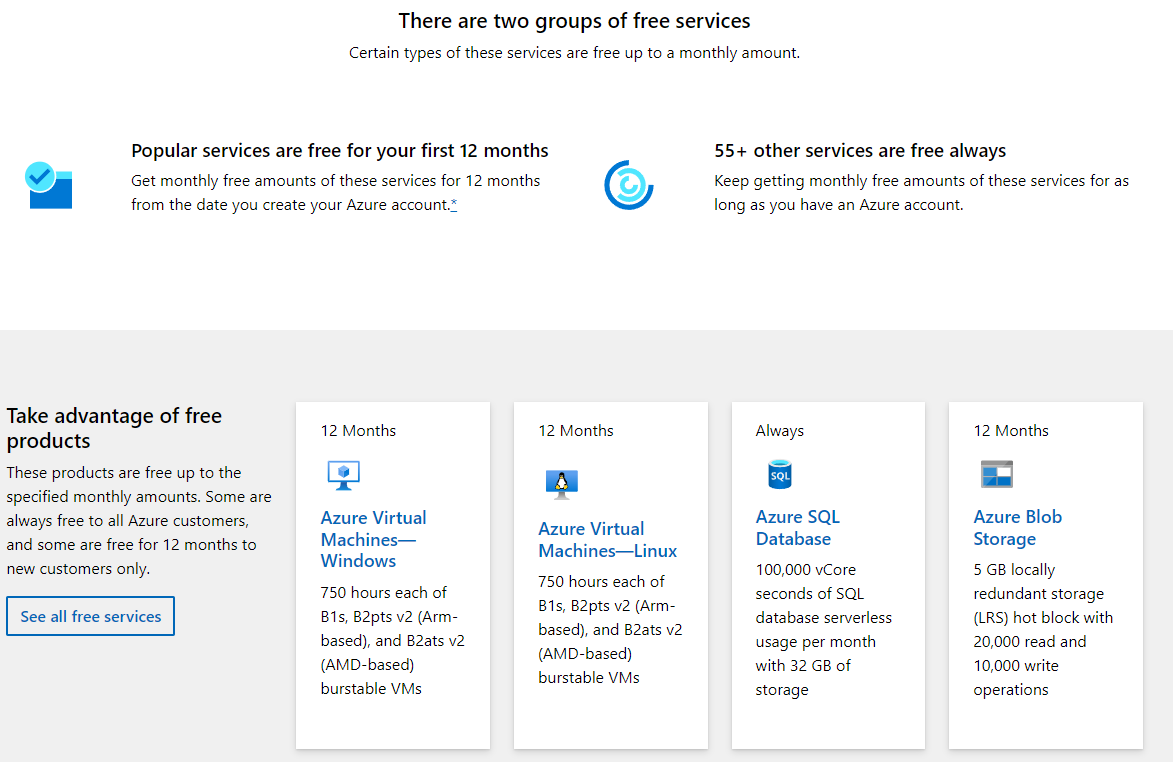Image resolution: width=1173 pixels, height=762 pixels.
Task: Click 'Popular services are free' heading
Action: click(339, 151)
